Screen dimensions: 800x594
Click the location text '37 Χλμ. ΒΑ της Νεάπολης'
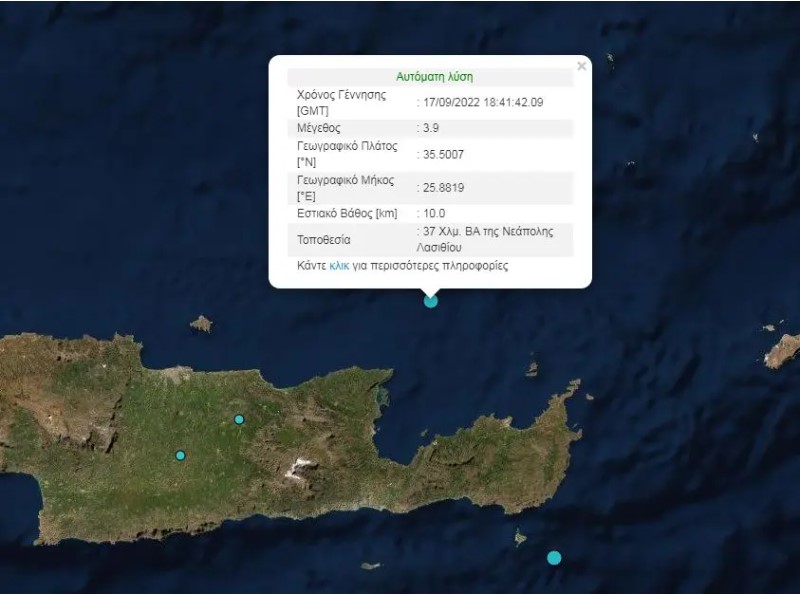(488, 232)
